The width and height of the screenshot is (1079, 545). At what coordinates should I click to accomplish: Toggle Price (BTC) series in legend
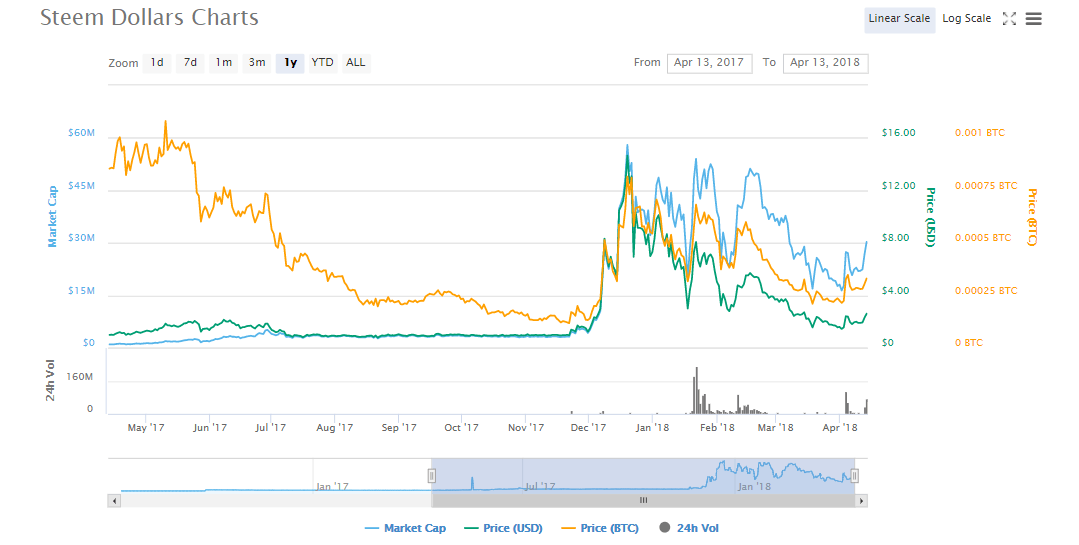[601, 528]
